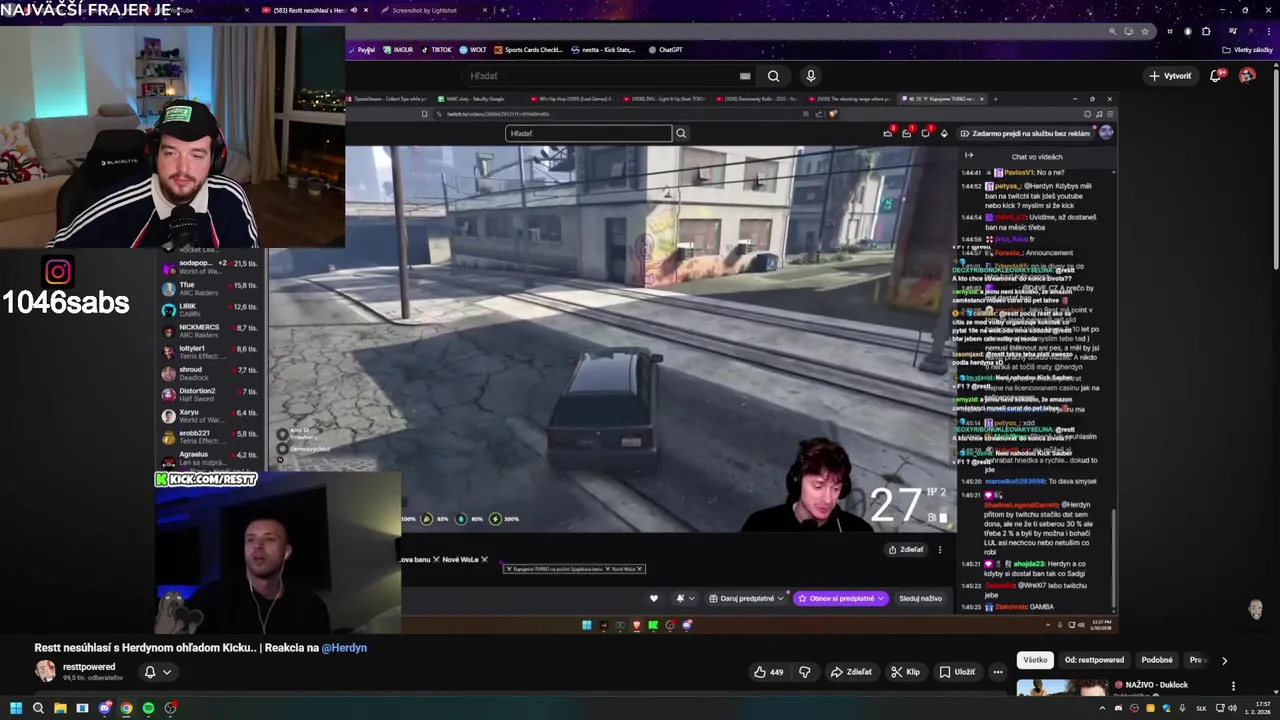Expand the subscription notification bell dropdown

[157, 672]
